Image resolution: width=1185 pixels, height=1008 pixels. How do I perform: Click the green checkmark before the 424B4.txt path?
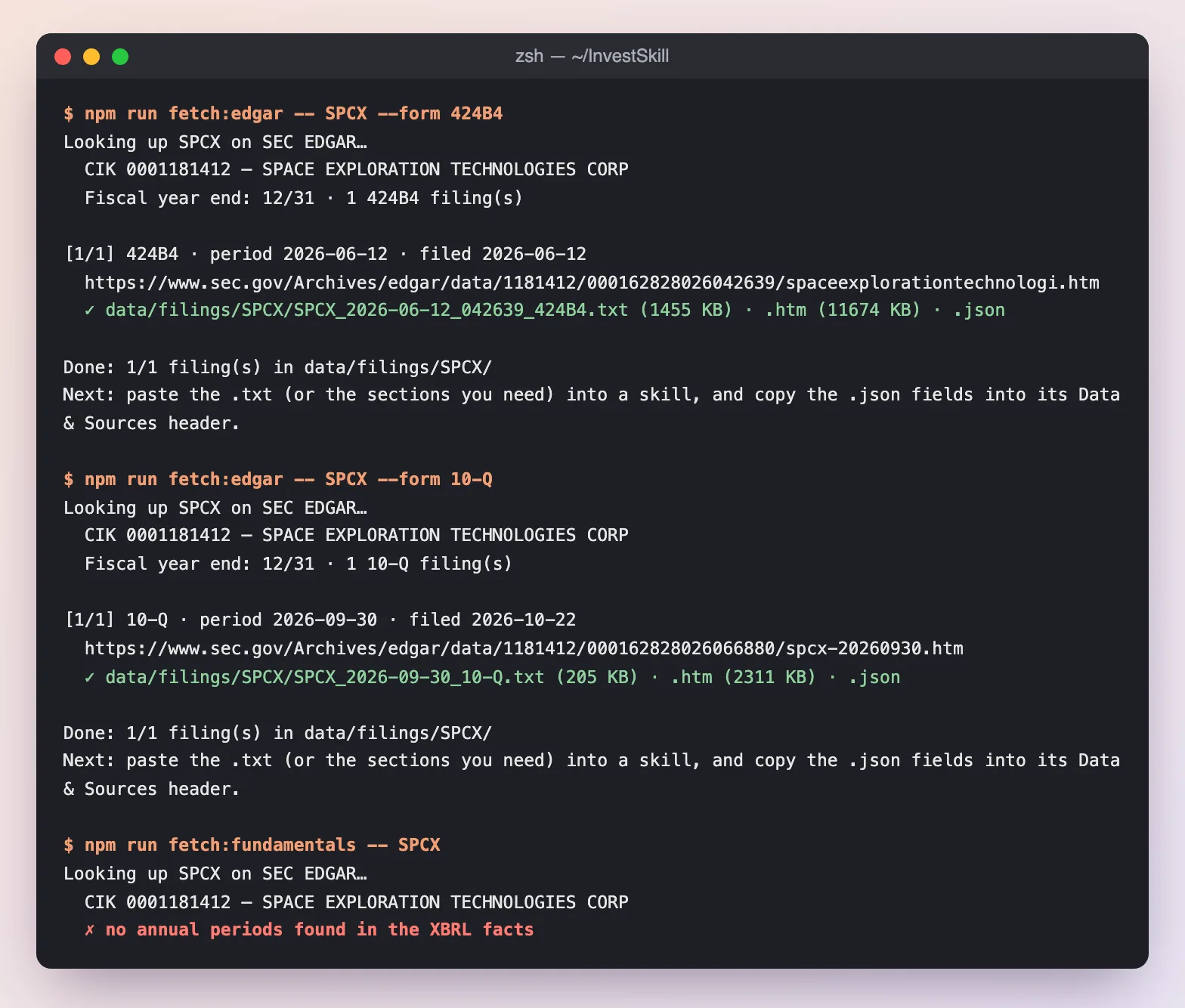point(89,310)
